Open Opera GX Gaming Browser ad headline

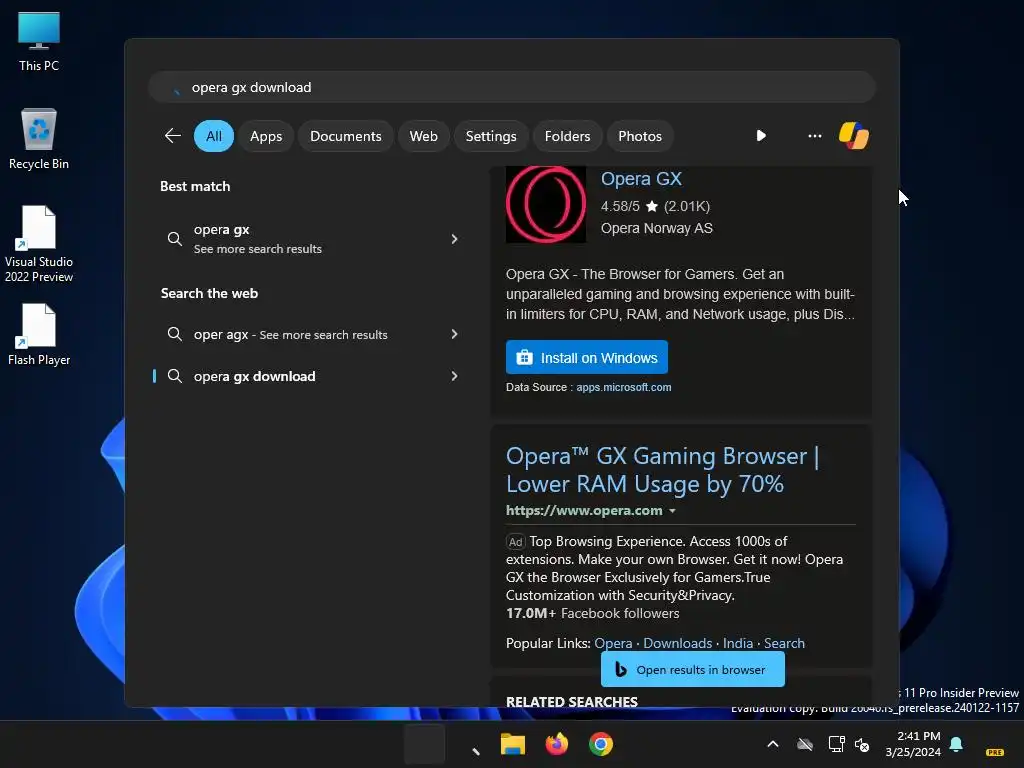662,470
